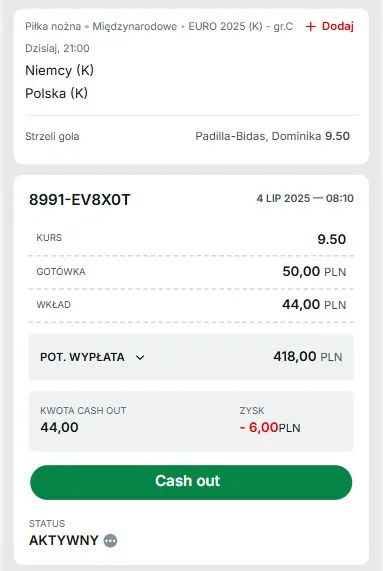Open the EURO 2025 (K) - gr.C league
Image resolution: width=383 pixels, height=571 pixels.
pos(240,26)
